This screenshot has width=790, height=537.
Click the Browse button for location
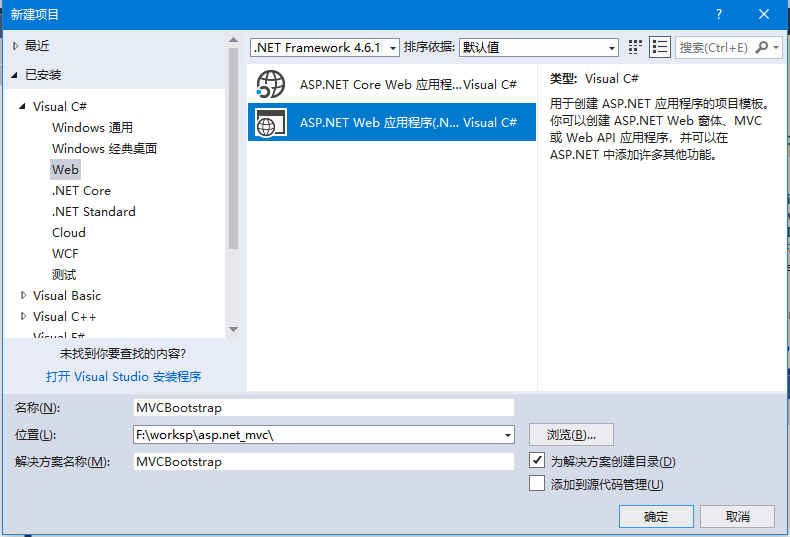click(571, 435)
